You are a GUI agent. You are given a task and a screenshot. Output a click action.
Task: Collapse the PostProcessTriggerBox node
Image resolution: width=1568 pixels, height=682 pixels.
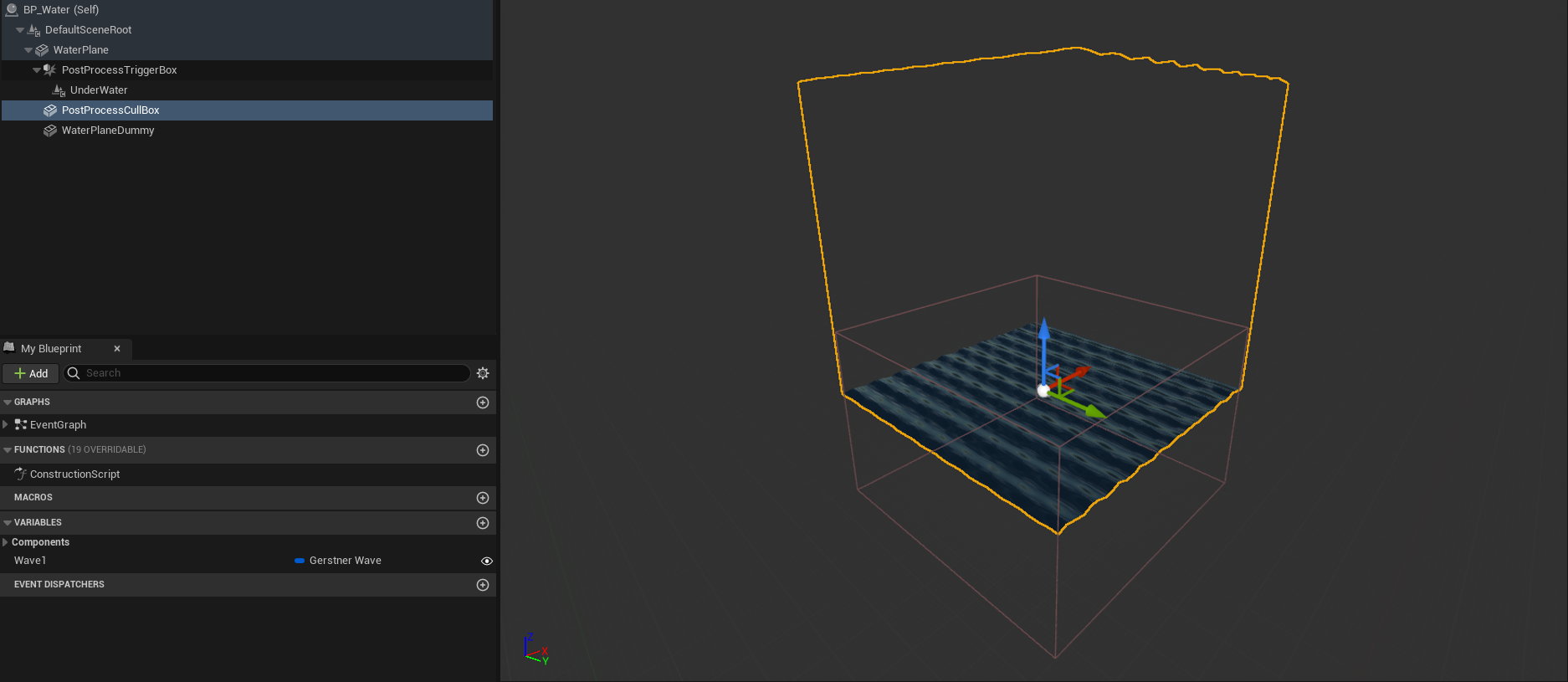(x=37, y=70)
